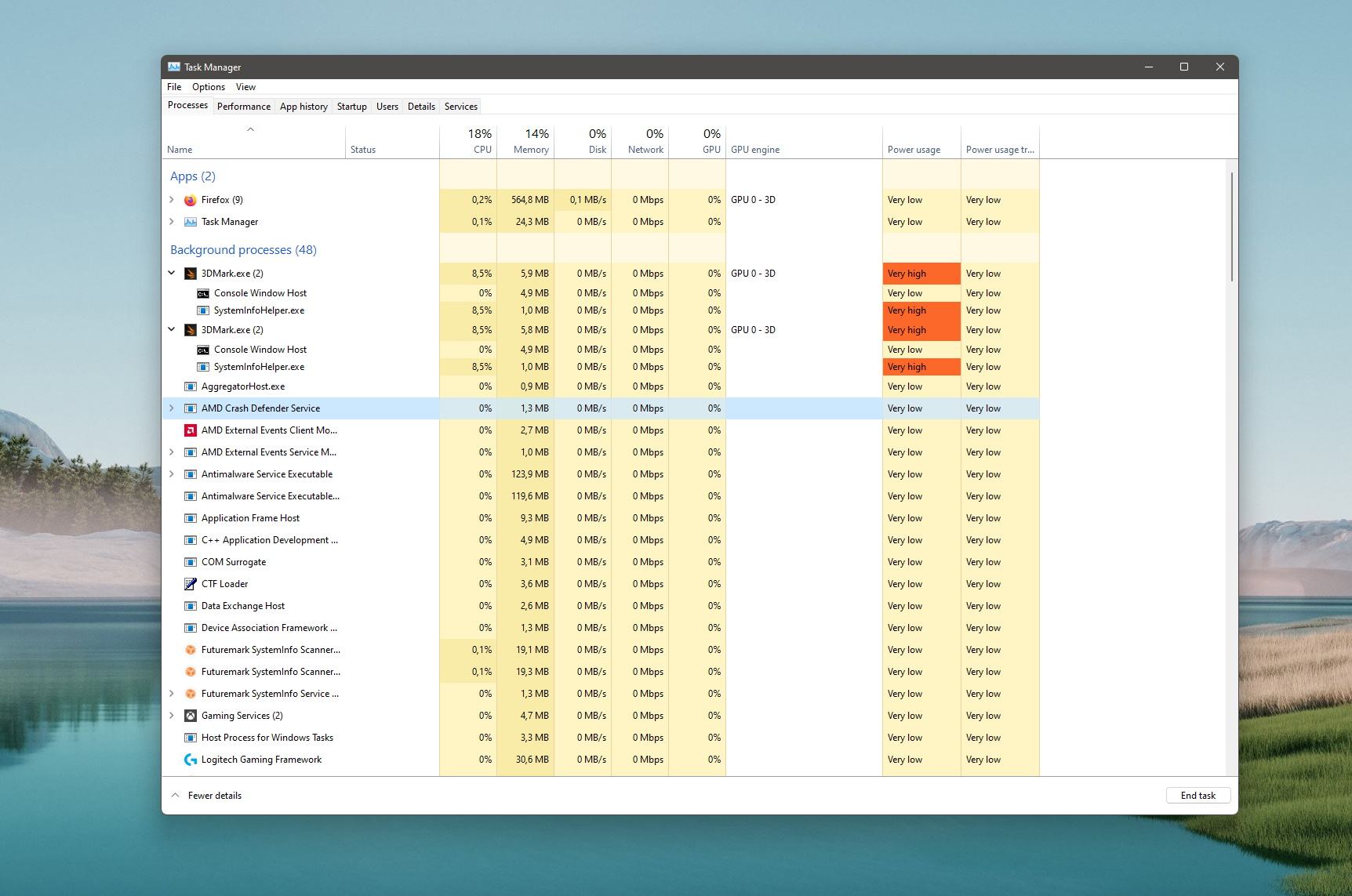This screenshot has width=1352, height=896.
Task: Switch to the Services tab
Action: click(x=461, y=107)
